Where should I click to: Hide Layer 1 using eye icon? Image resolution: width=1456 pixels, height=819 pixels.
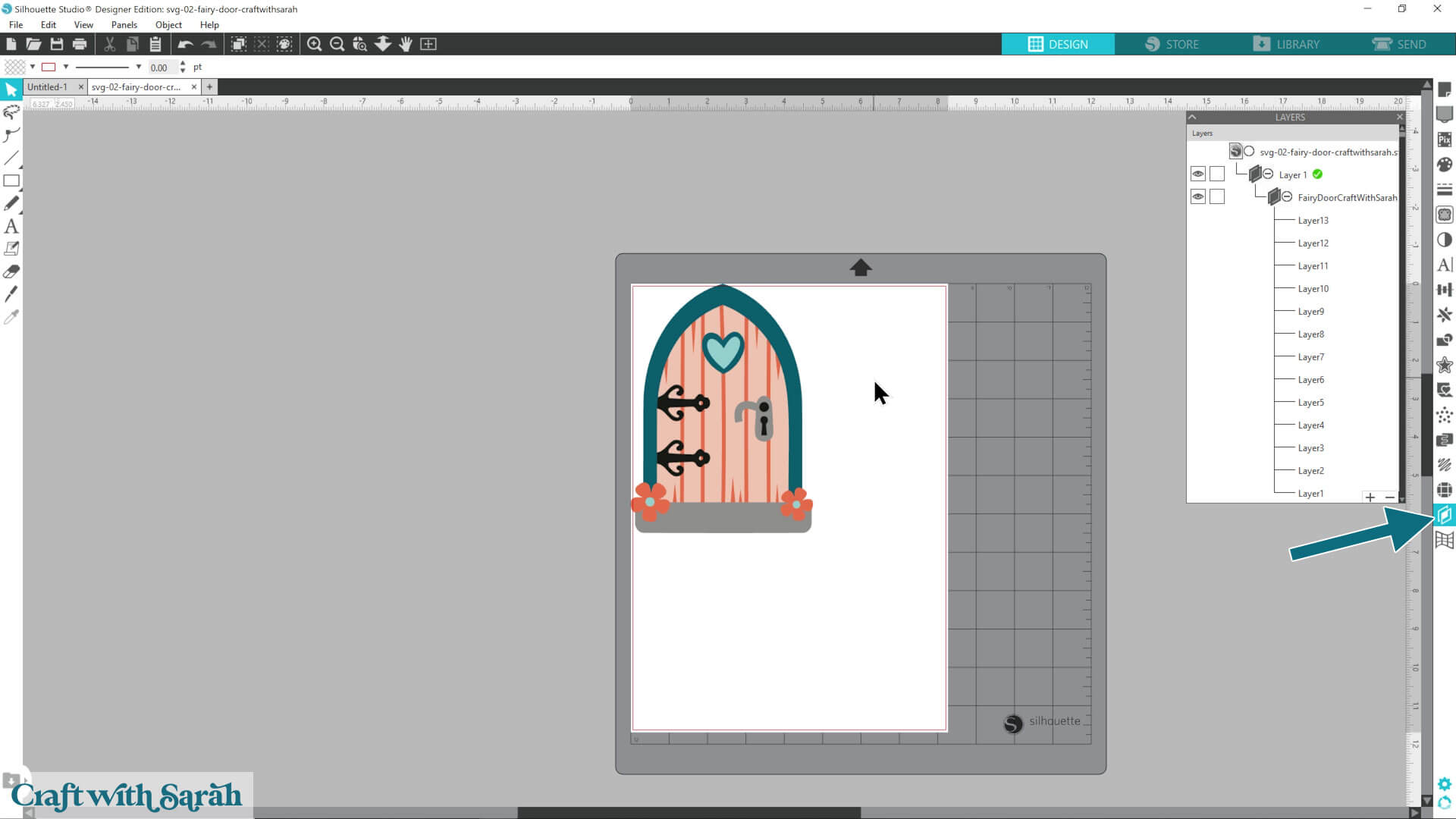click(1197, 174)
